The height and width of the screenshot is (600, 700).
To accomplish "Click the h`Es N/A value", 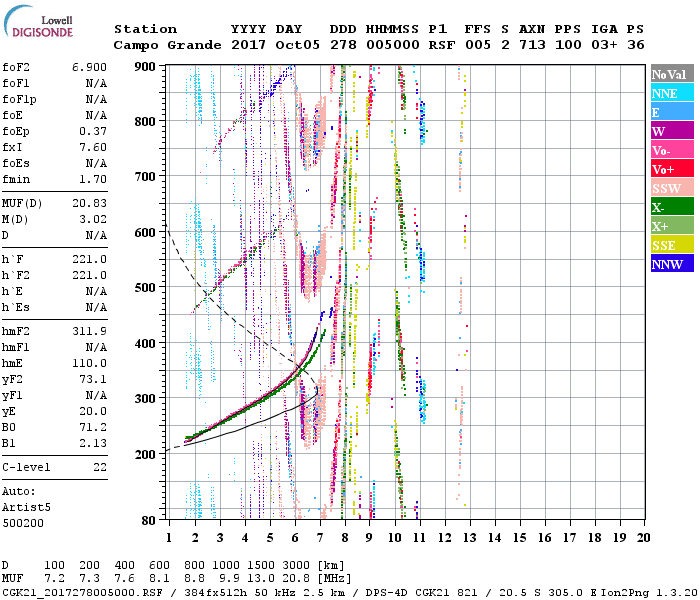I will pyautogui.click(x=96, y=308).
